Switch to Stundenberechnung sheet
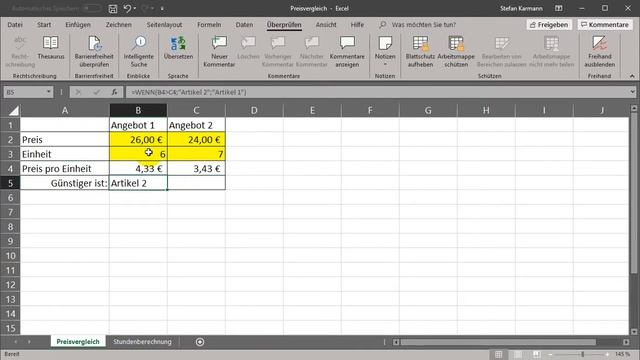Viewport: 640px width, 360px height. (142, 342)
